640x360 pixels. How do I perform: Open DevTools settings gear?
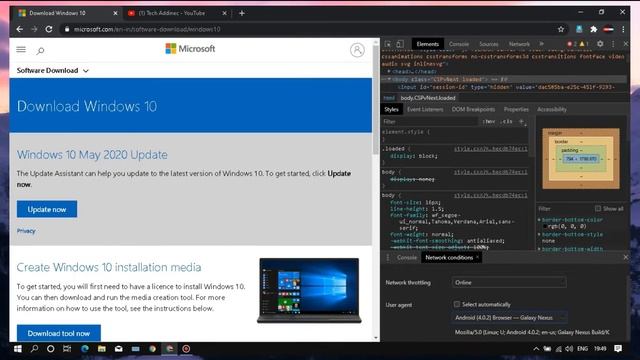tap(600, 44)
